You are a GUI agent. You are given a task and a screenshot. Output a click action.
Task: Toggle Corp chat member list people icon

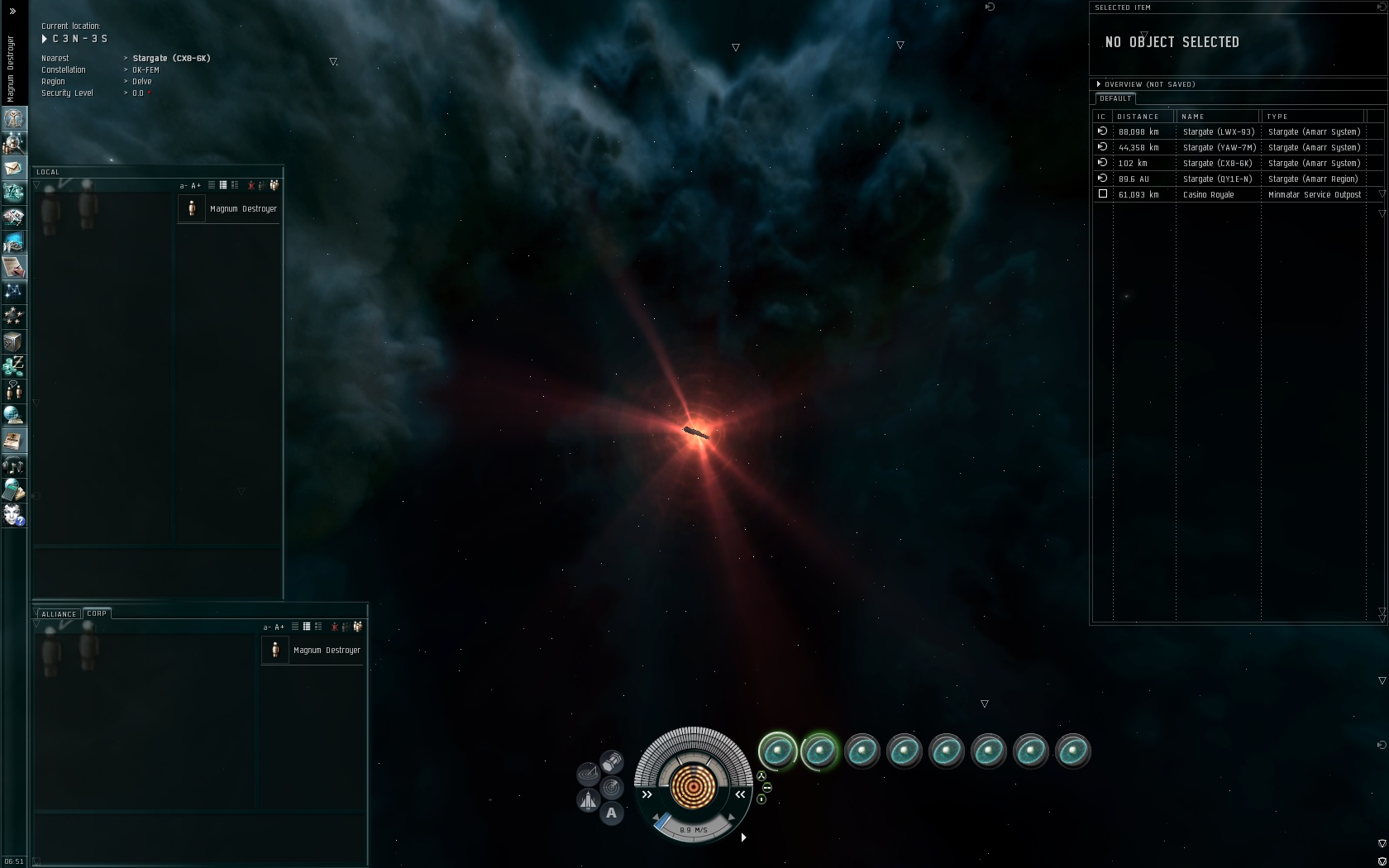click(x=358, y=627)
